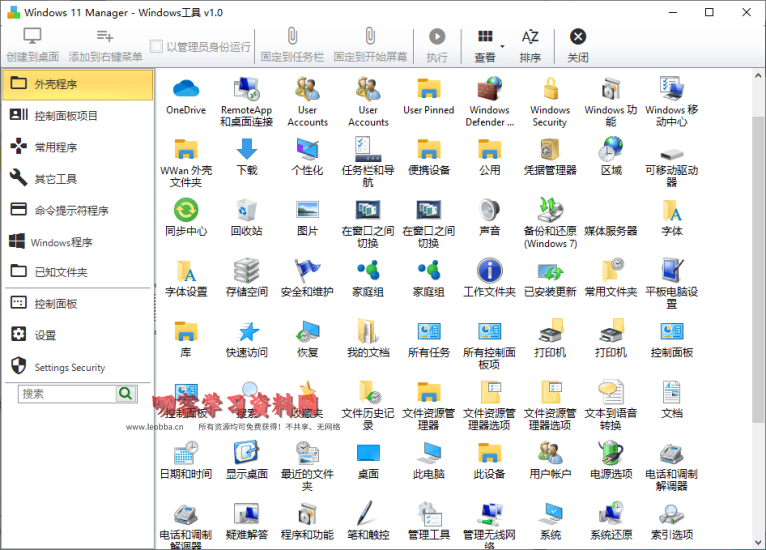
Task: Open Windows Defender firewall icon
Action: pyautogui.click(x=489, y=89)
